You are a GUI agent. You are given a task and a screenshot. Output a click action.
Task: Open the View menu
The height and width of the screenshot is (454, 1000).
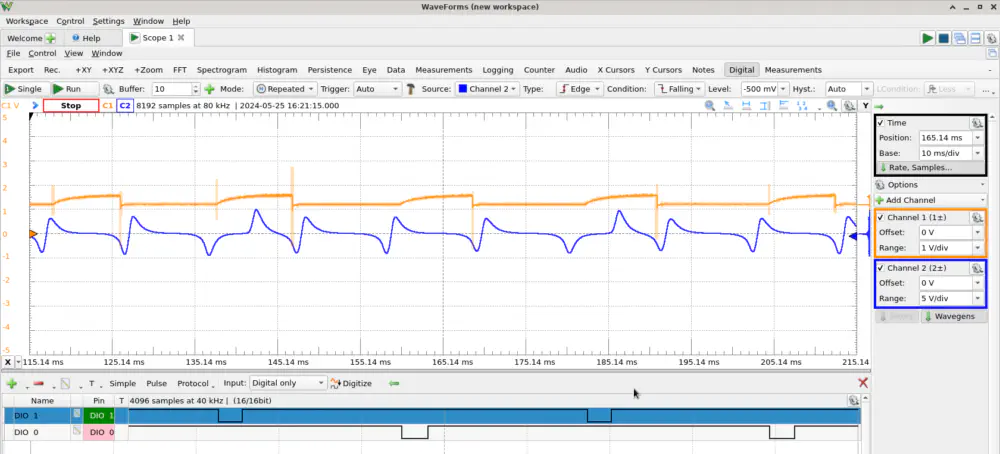(73, 54)
